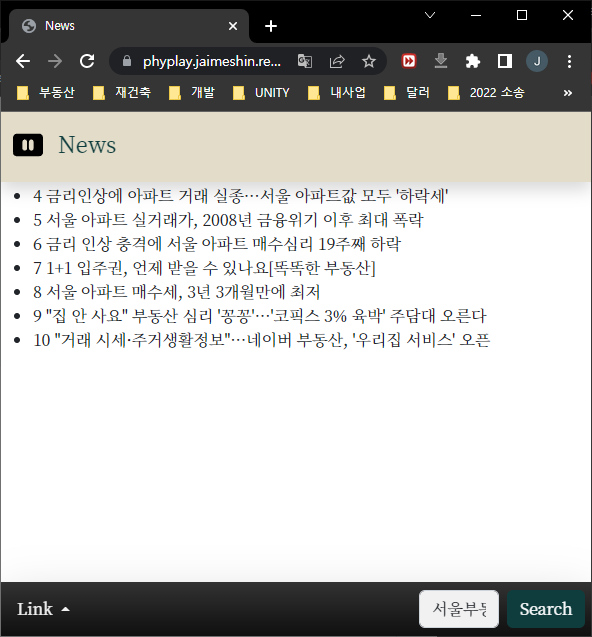Image resolution: width=592 pixels, height=637 pixels.
Task: Close the News tab
Action: 233,26
